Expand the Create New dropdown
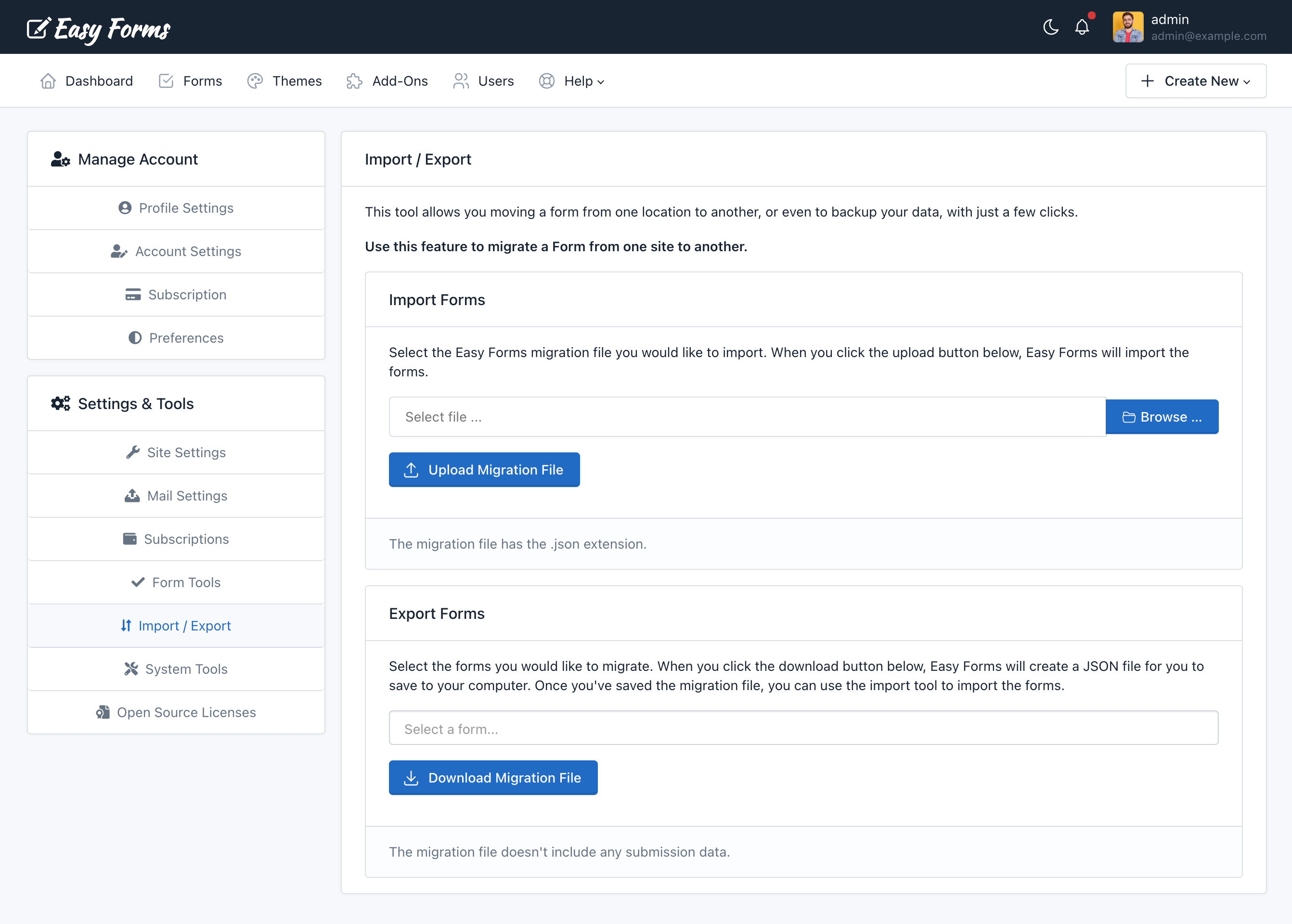This screenshot has width=1292, height=924. (1195, 81)
